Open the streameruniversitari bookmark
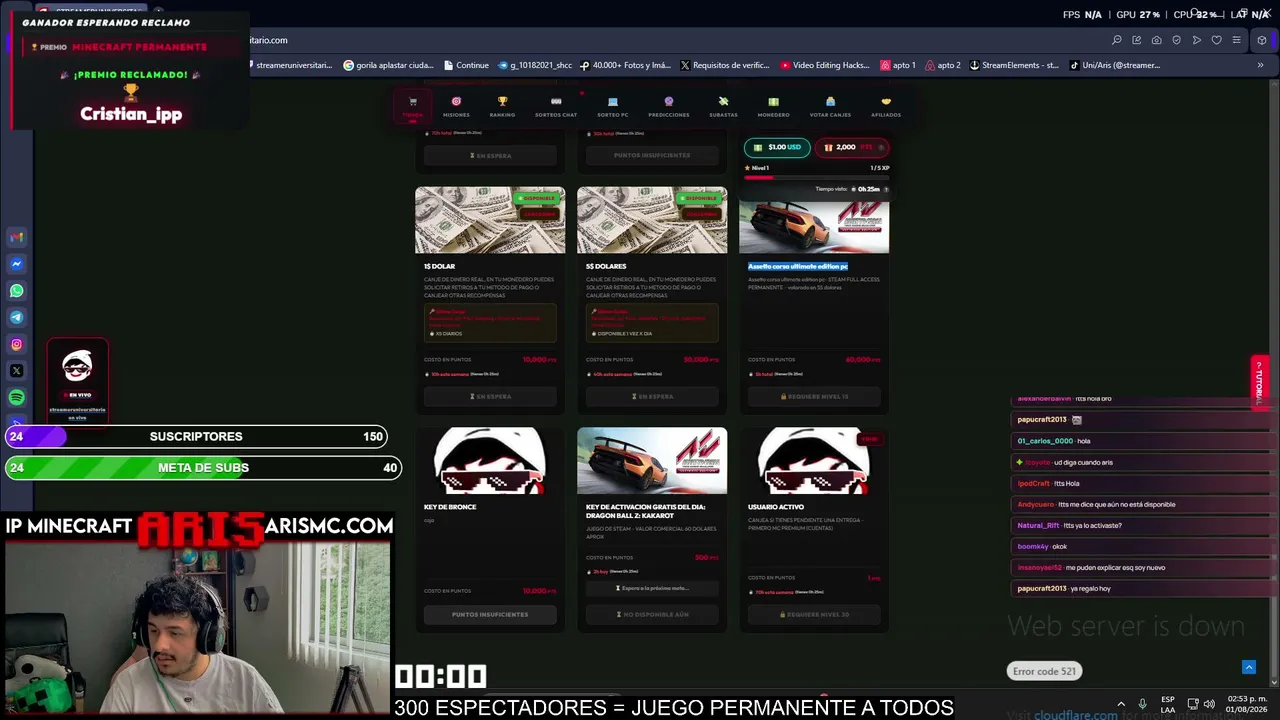The image size is (1280, 720). pos(291,65)
